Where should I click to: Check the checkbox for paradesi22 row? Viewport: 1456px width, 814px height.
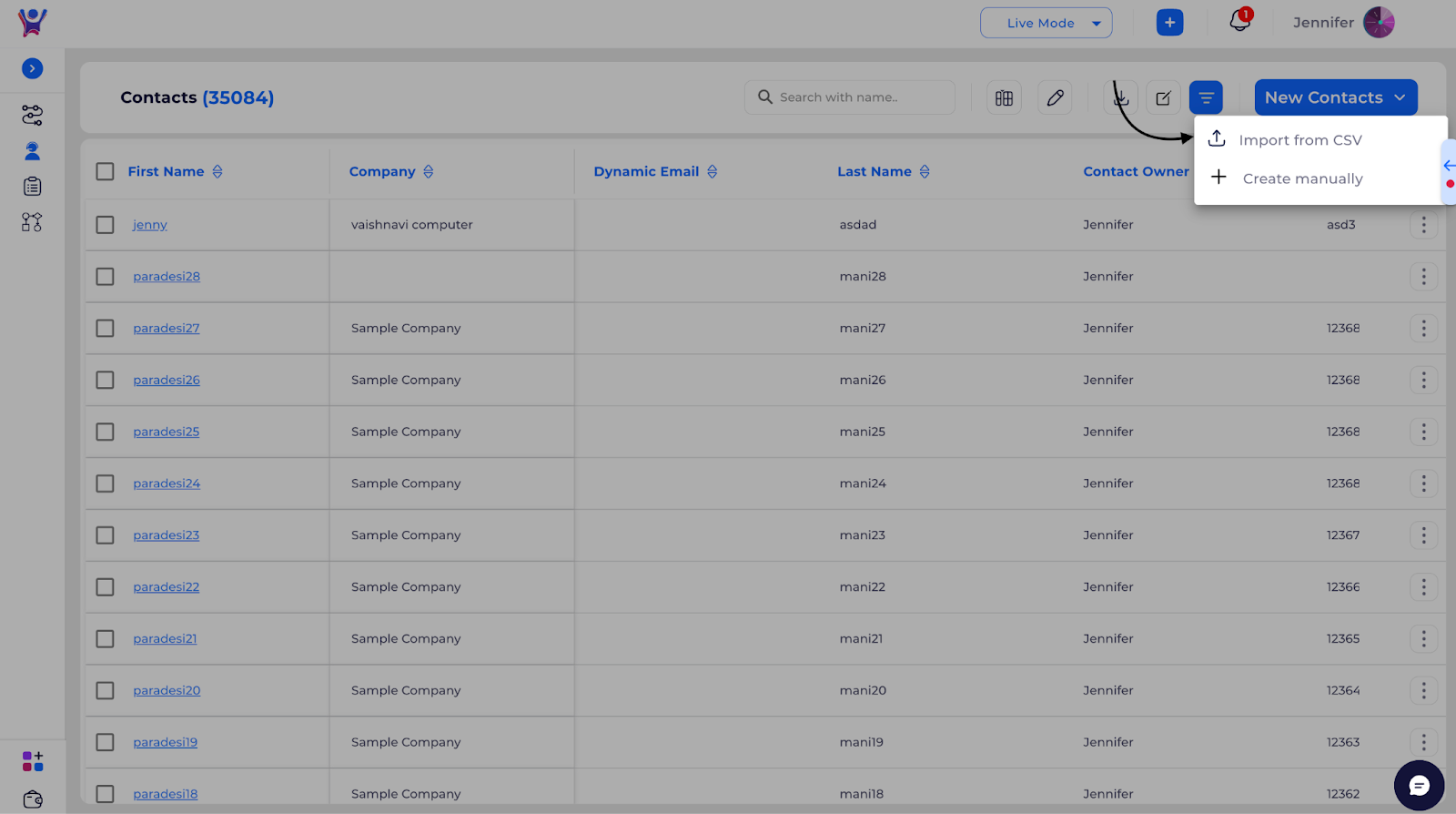coord(106,587)
